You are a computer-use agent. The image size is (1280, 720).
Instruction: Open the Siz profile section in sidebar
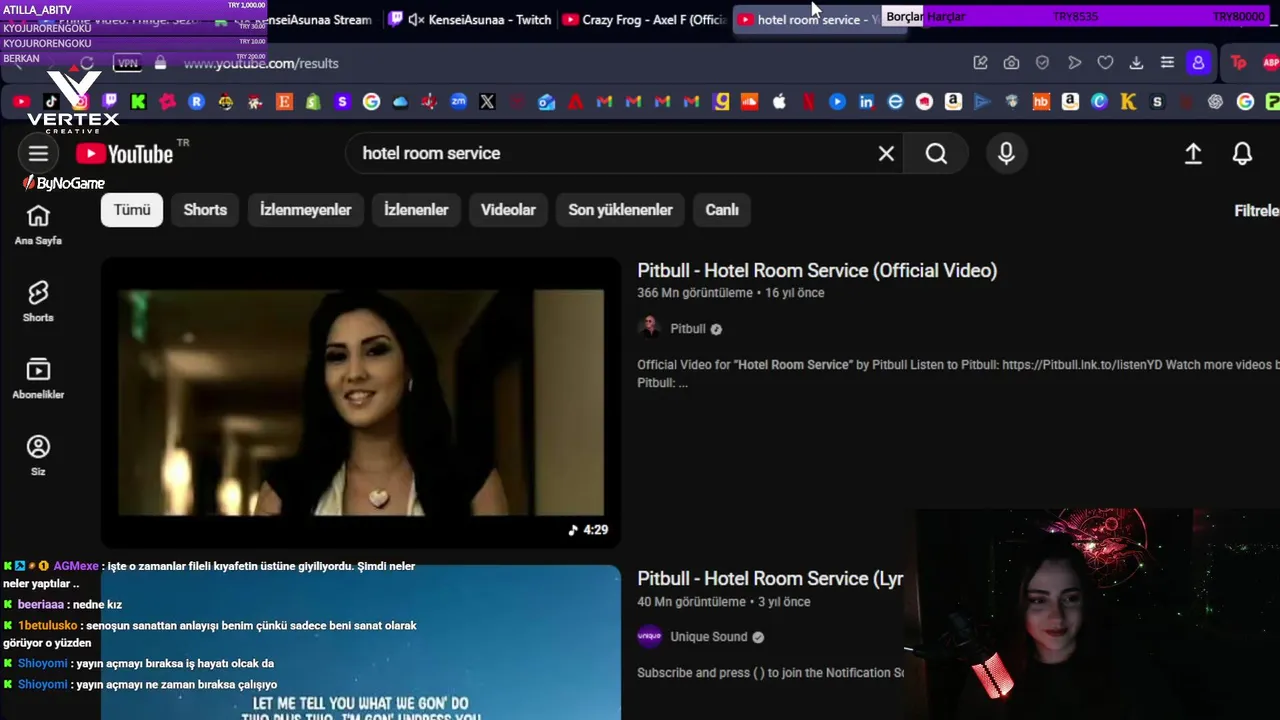click(38, 455)
